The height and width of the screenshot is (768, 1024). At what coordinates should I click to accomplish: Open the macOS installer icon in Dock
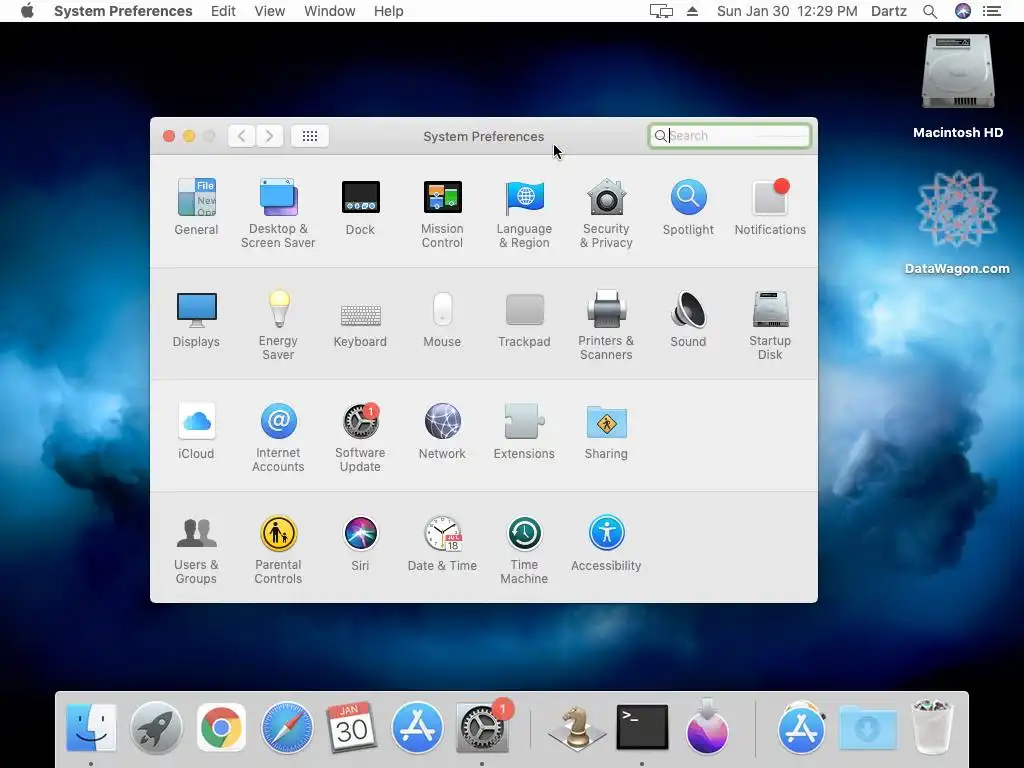707,726
